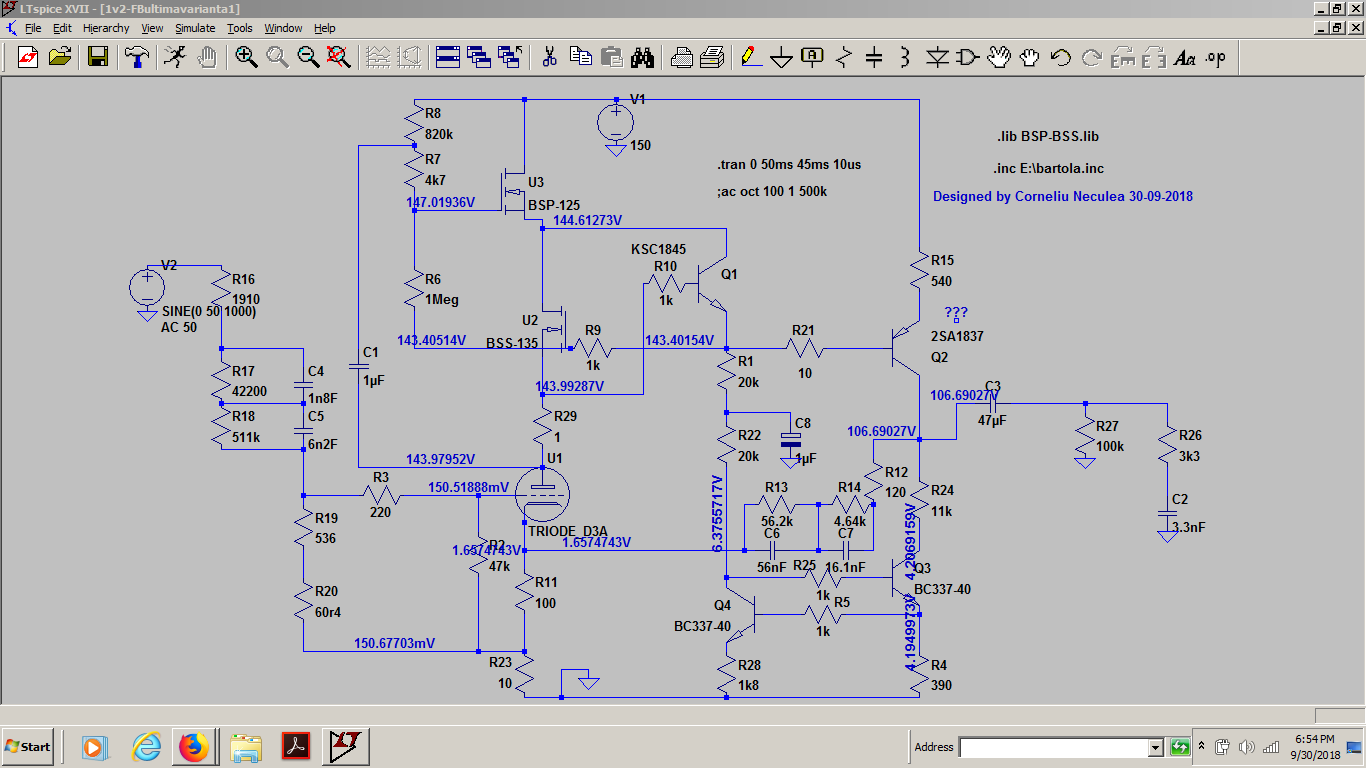Open the Simulate menu
1366x768 pixels.
pyautogui.click(x=196, y=28)
